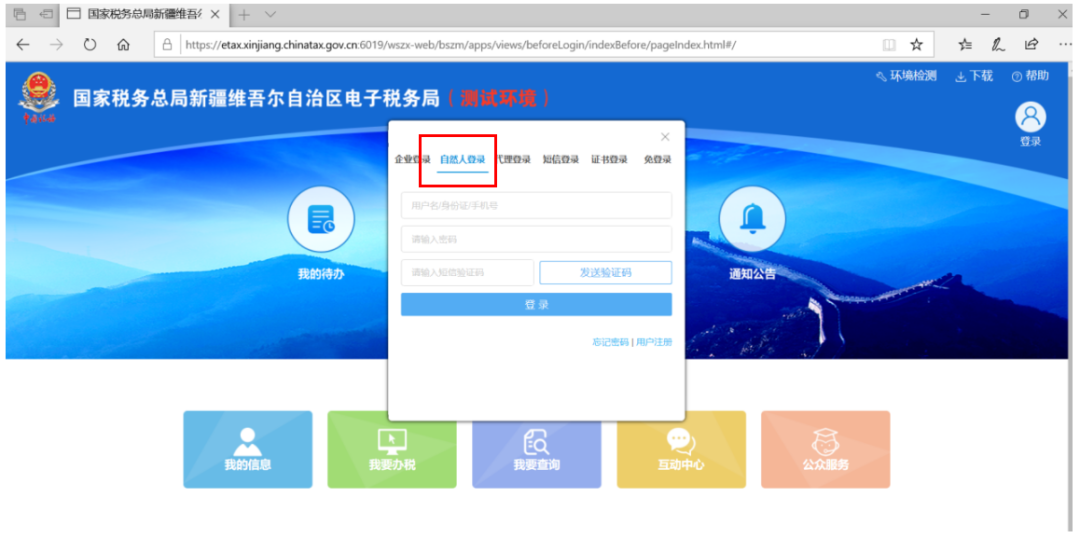
Task: Click the 用户名/身份证/手机号 input field
Action: (x=537, y=205)
